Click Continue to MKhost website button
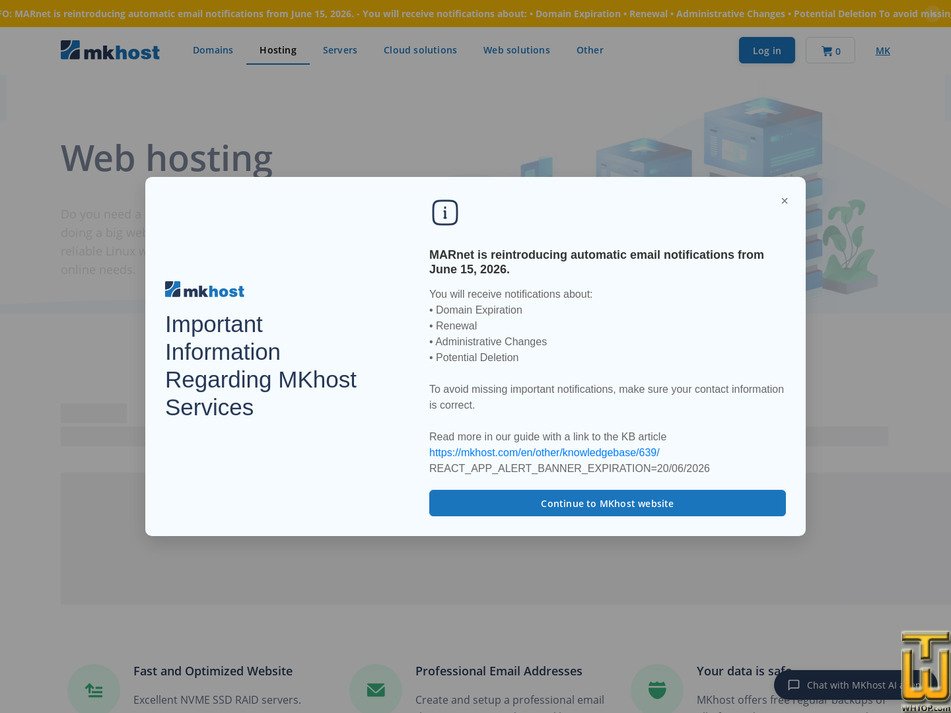951x713 pixels. point(607,503)
